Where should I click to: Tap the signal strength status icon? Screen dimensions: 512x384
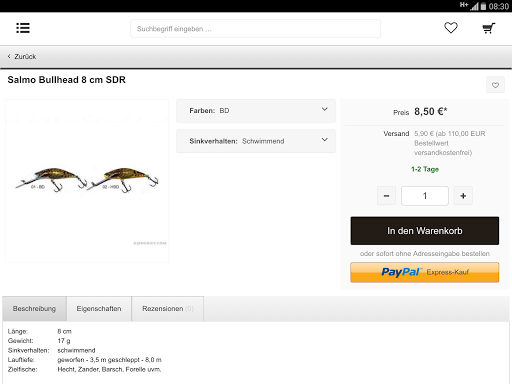[x=474, y=6]
